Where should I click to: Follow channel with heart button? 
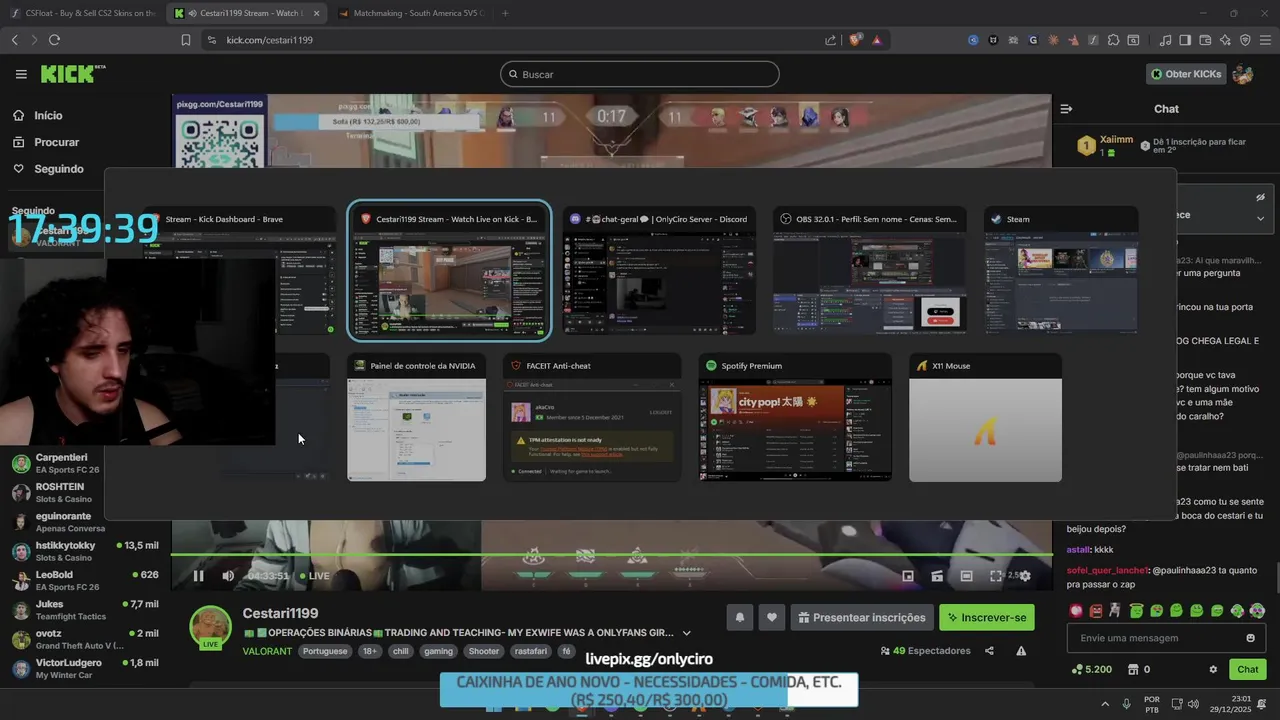tap(771, 617)
